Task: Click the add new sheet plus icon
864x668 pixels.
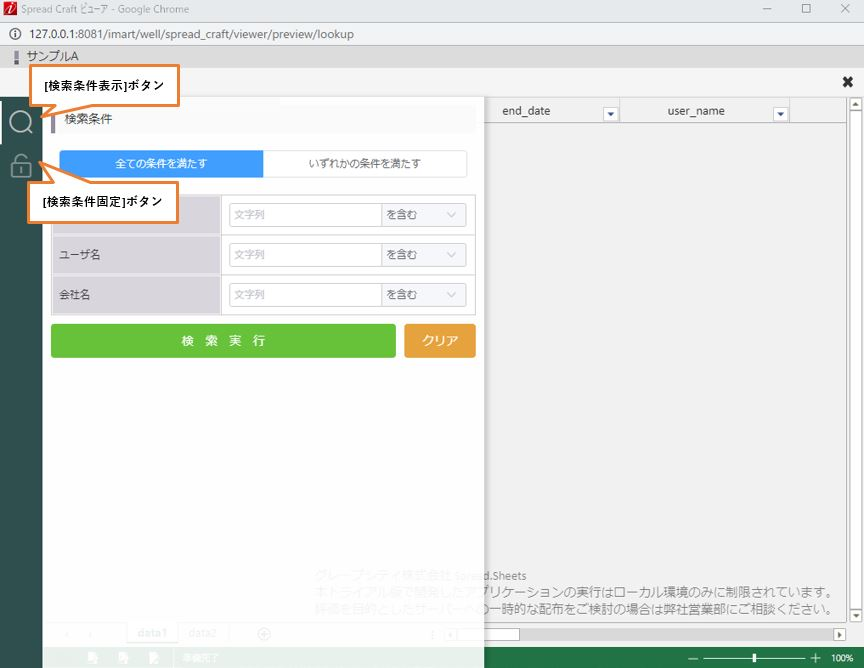Action: (x=264, y=633)
